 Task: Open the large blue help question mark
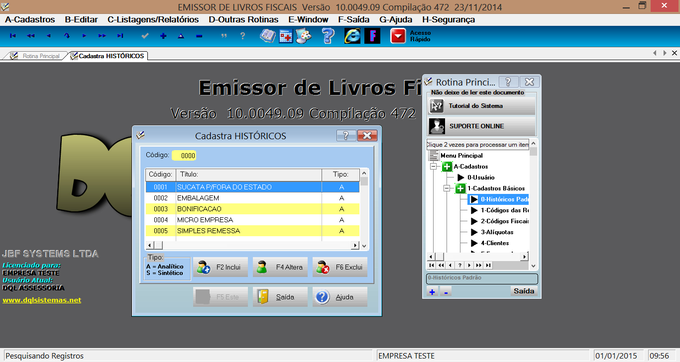click(x=328, y=36)
